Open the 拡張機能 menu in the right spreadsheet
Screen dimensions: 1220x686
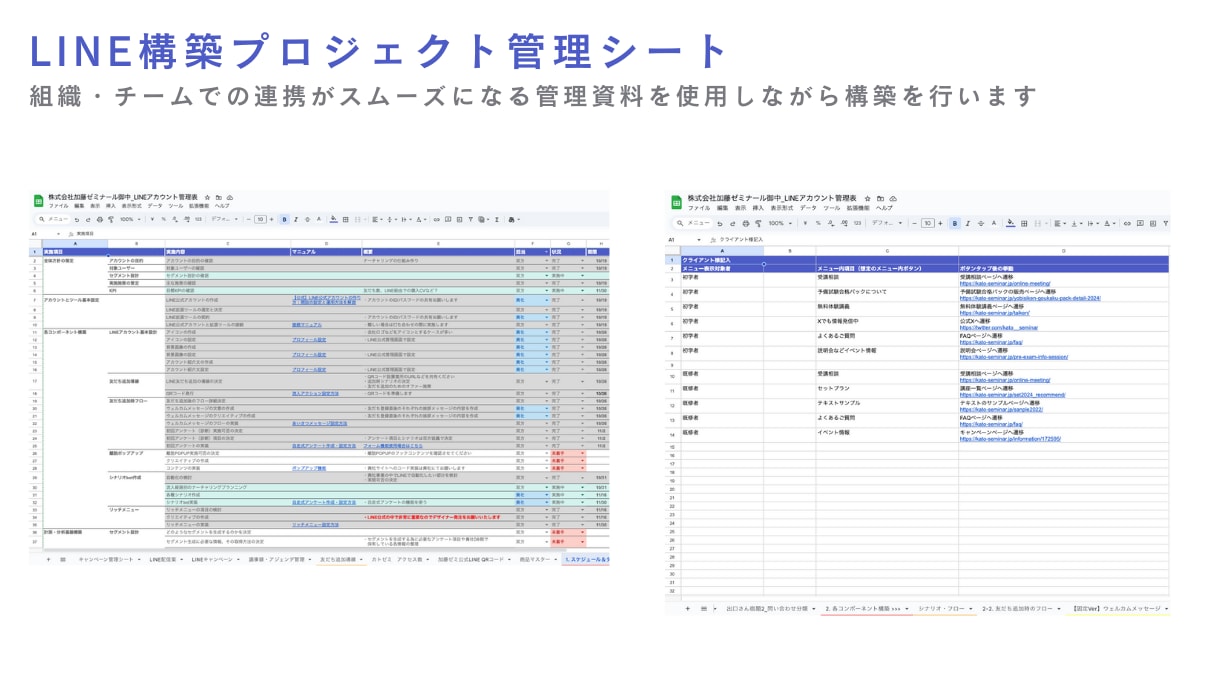point(858,208)
